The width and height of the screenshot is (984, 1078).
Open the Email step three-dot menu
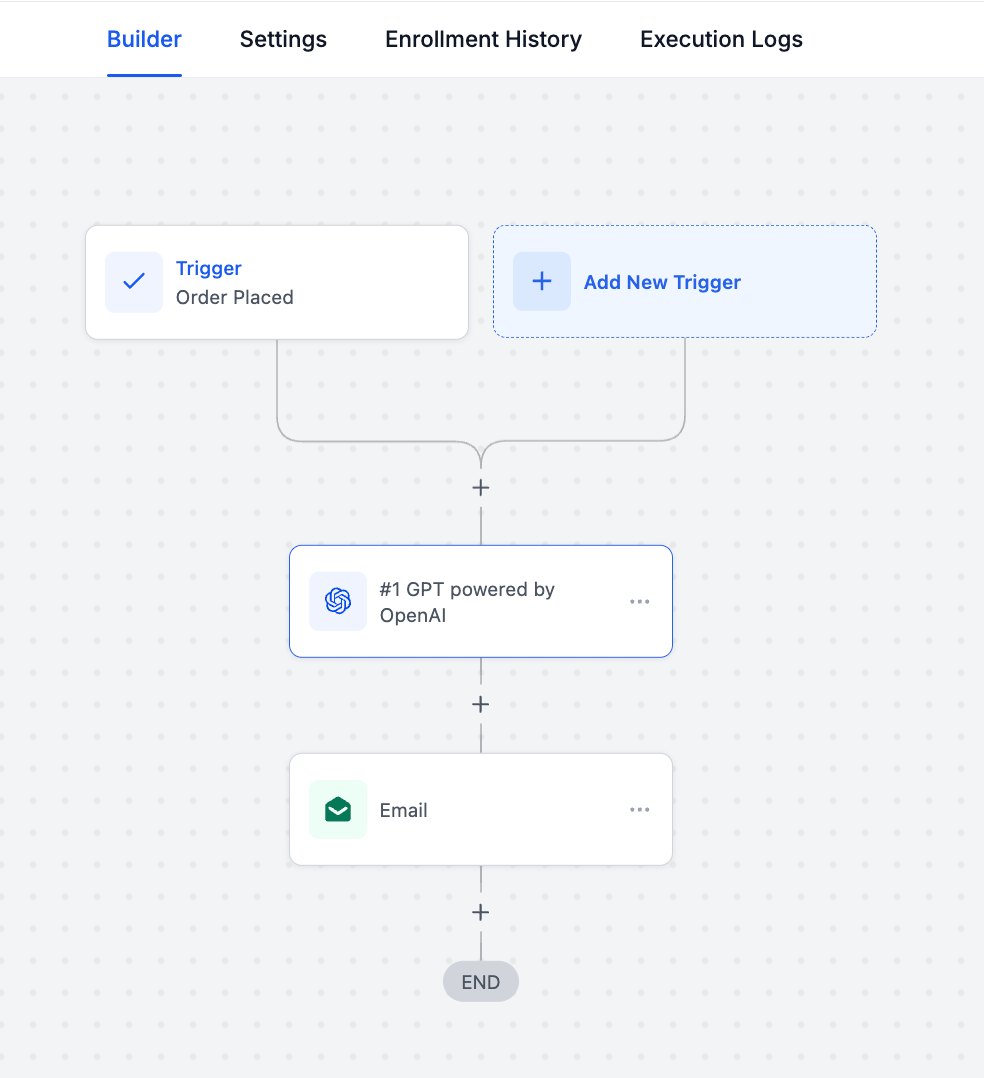(x=640, y=810)
